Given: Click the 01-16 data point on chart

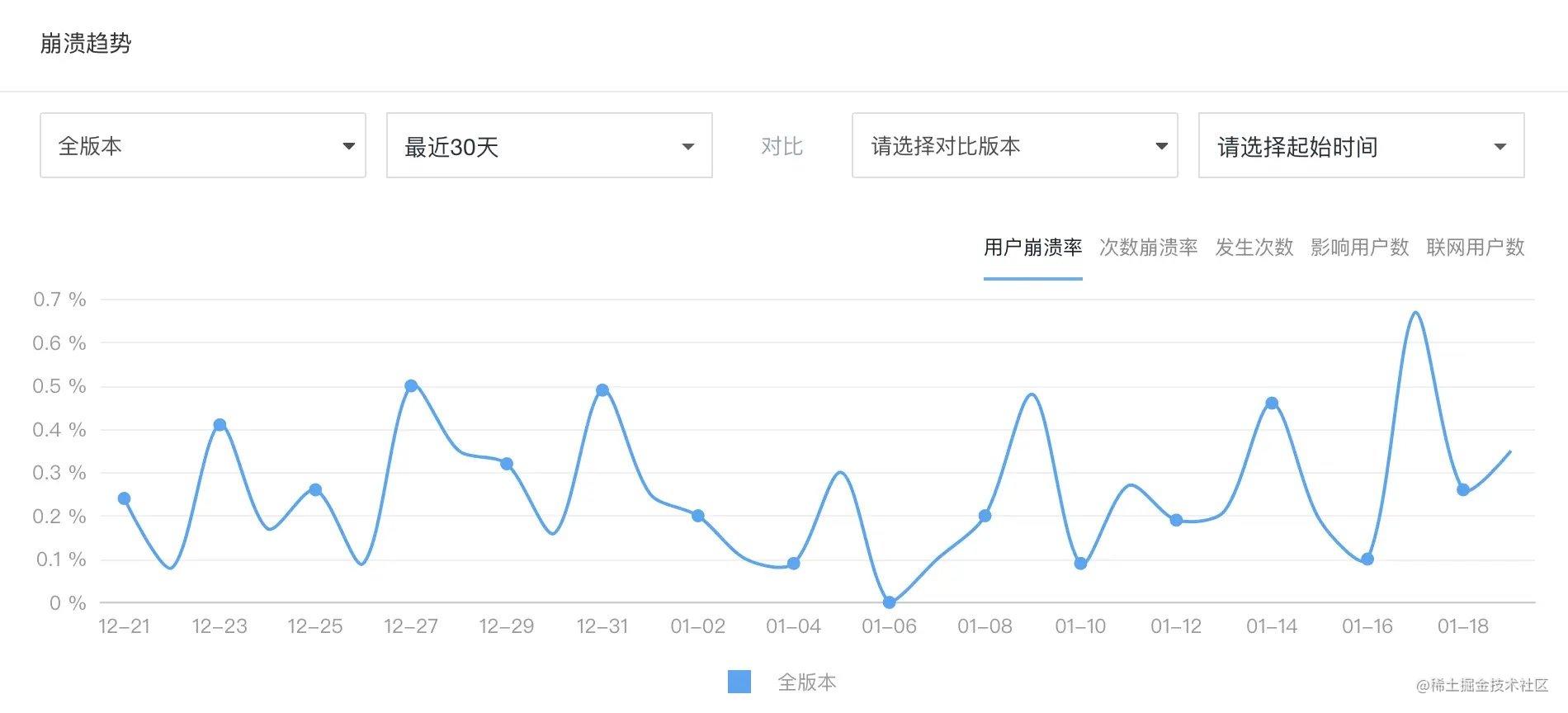Looking at the screenshot, I should point(1367,559).
